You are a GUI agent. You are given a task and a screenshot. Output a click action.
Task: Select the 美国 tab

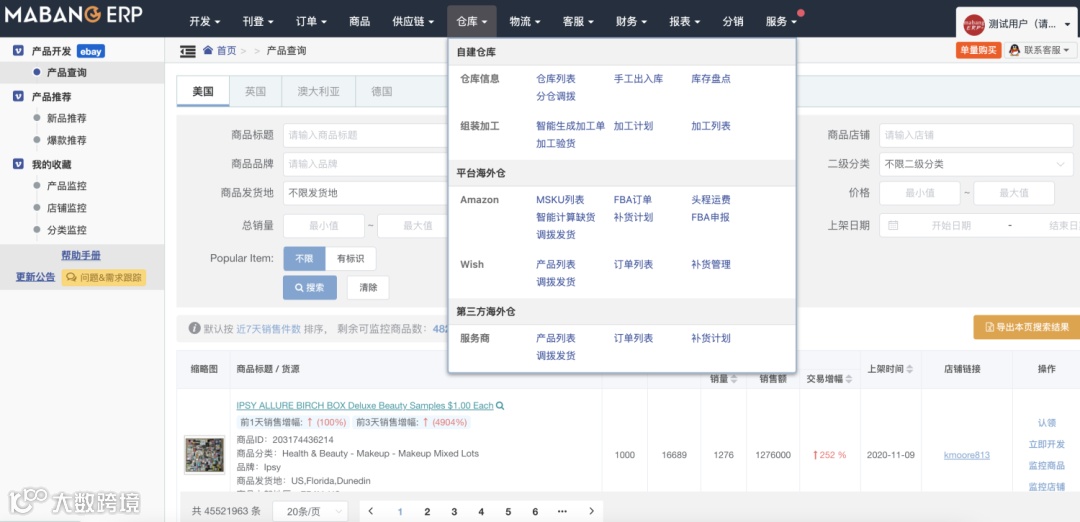point(203,91)
